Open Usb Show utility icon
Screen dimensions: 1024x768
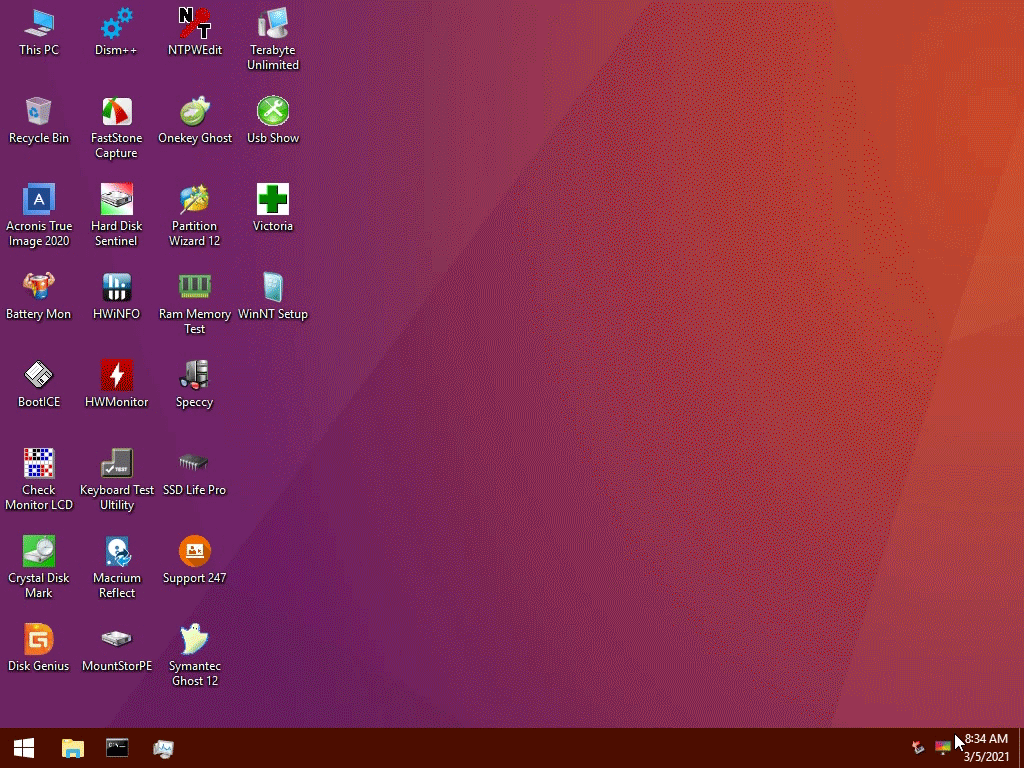[273, 120]
